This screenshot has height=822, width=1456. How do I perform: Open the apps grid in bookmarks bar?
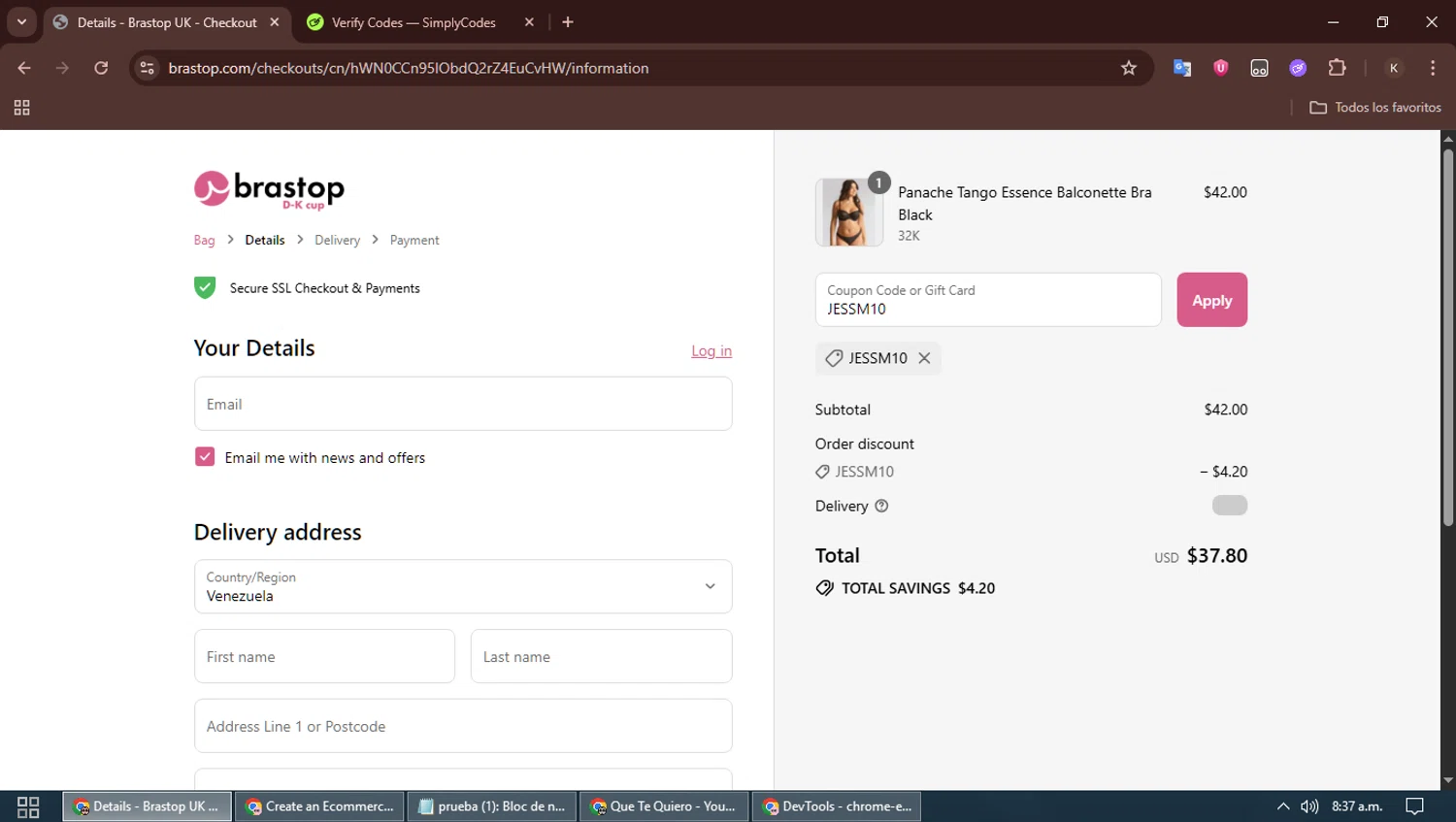pos(21,108)
